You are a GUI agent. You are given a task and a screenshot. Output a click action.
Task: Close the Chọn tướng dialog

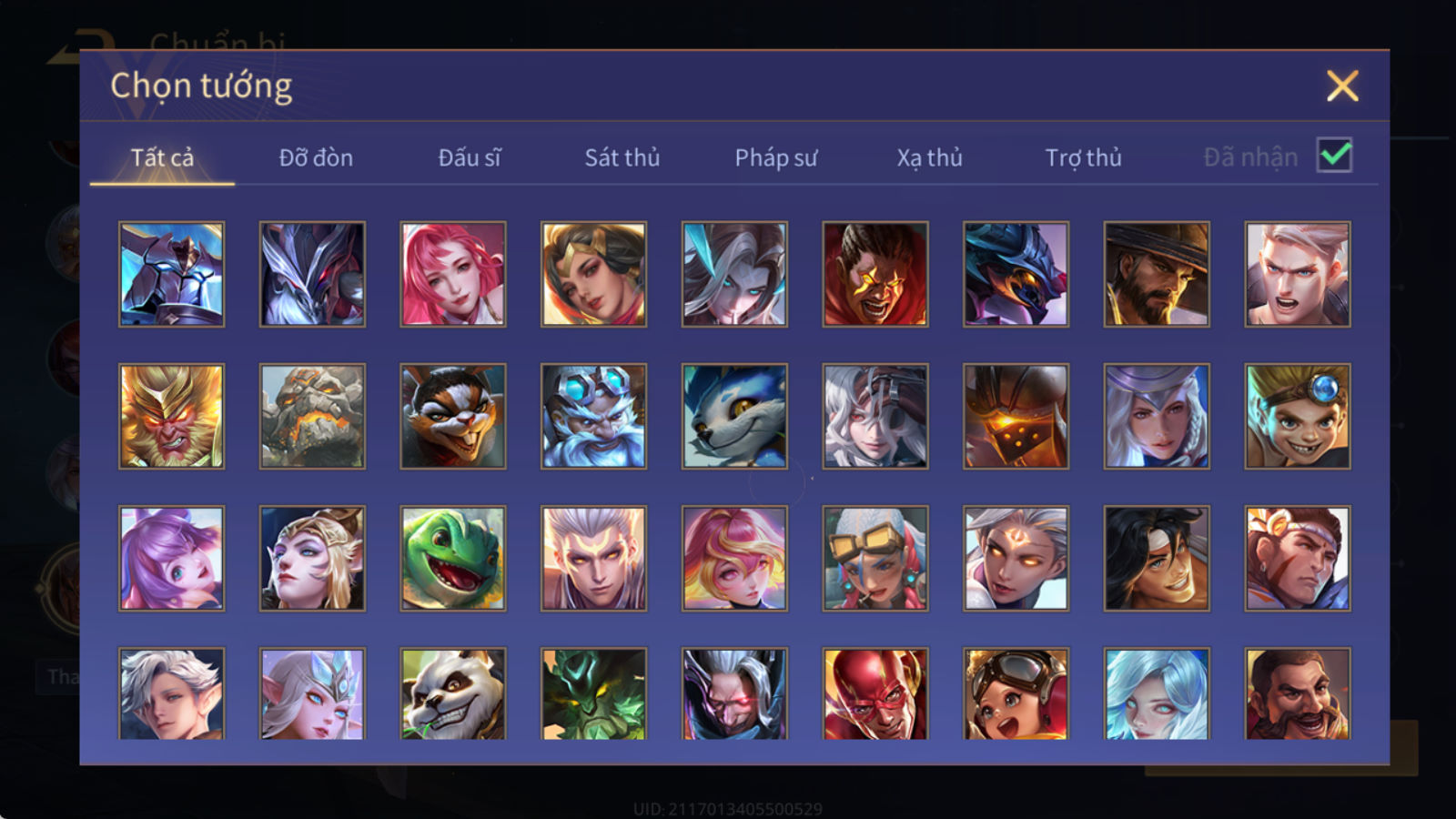pyautogui.click(x=1342, y=86)
